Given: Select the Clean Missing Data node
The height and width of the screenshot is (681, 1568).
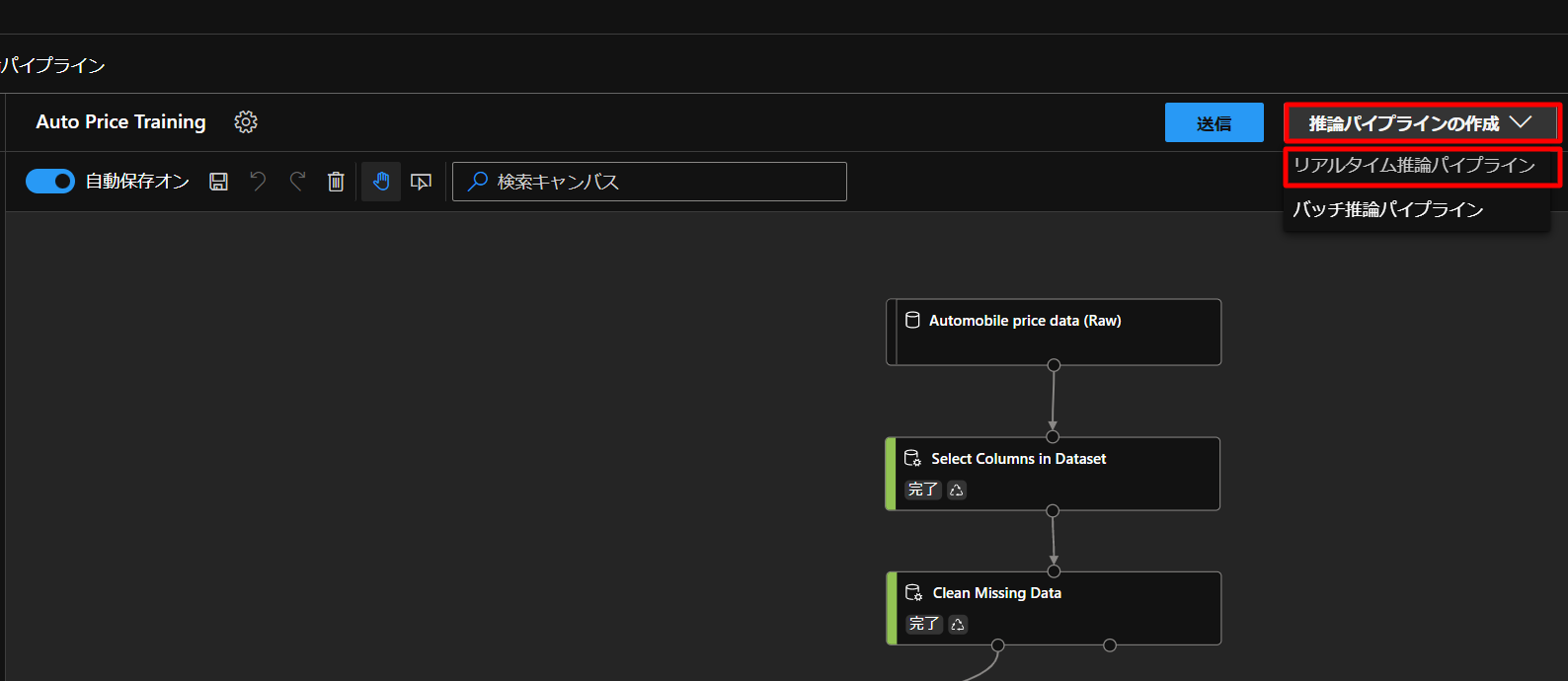Looking at the screenshot, I should click(1055, 607).
